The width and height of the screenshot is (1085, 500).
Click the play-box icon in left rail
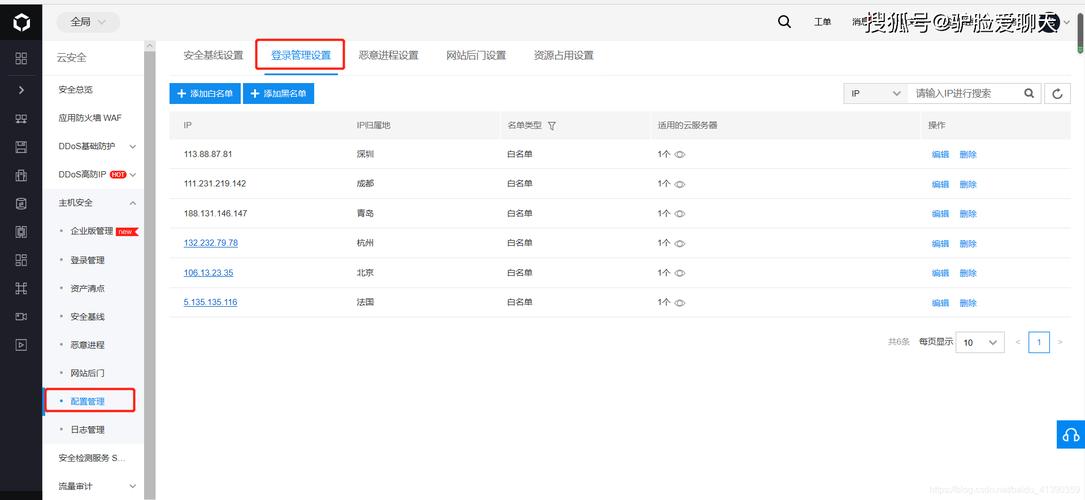[21, 345]
